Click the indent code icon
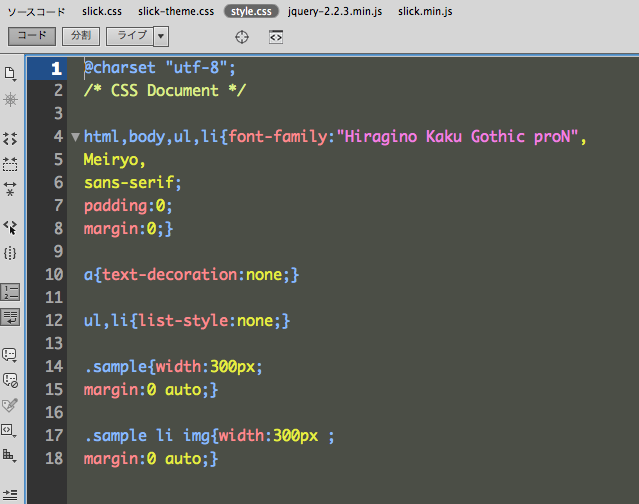 click(10, 494)
